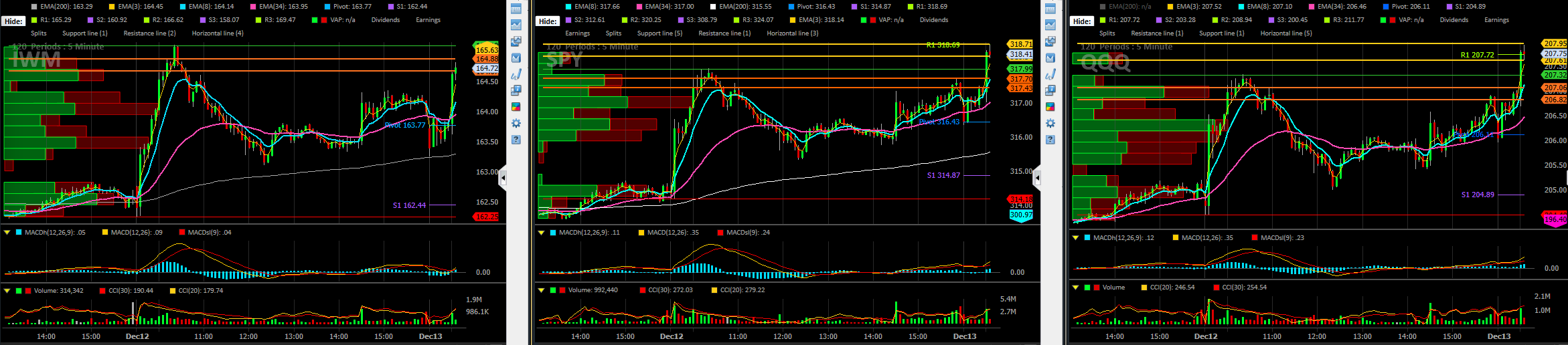
Task: Click the compare charts icon in IWM sidebar
Action: pyautogui.click(x=516, y=41)
